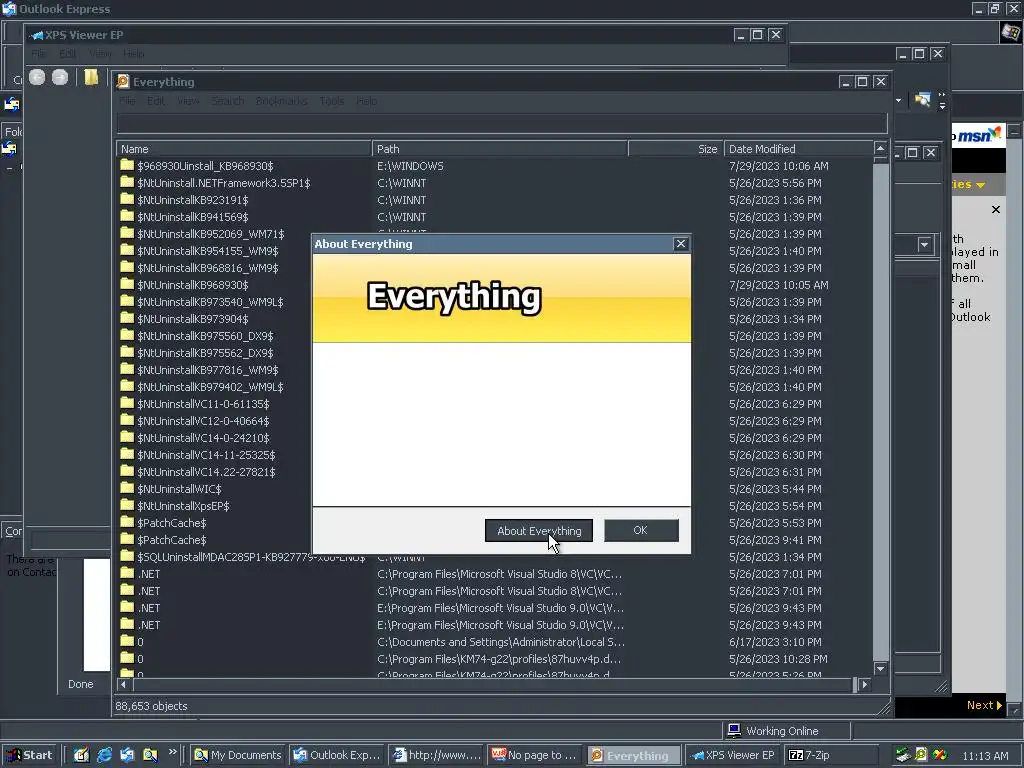This screenshot has height=768, width=1024.
Task: Sort results by the Date Modified header
Action: (798, 149)
